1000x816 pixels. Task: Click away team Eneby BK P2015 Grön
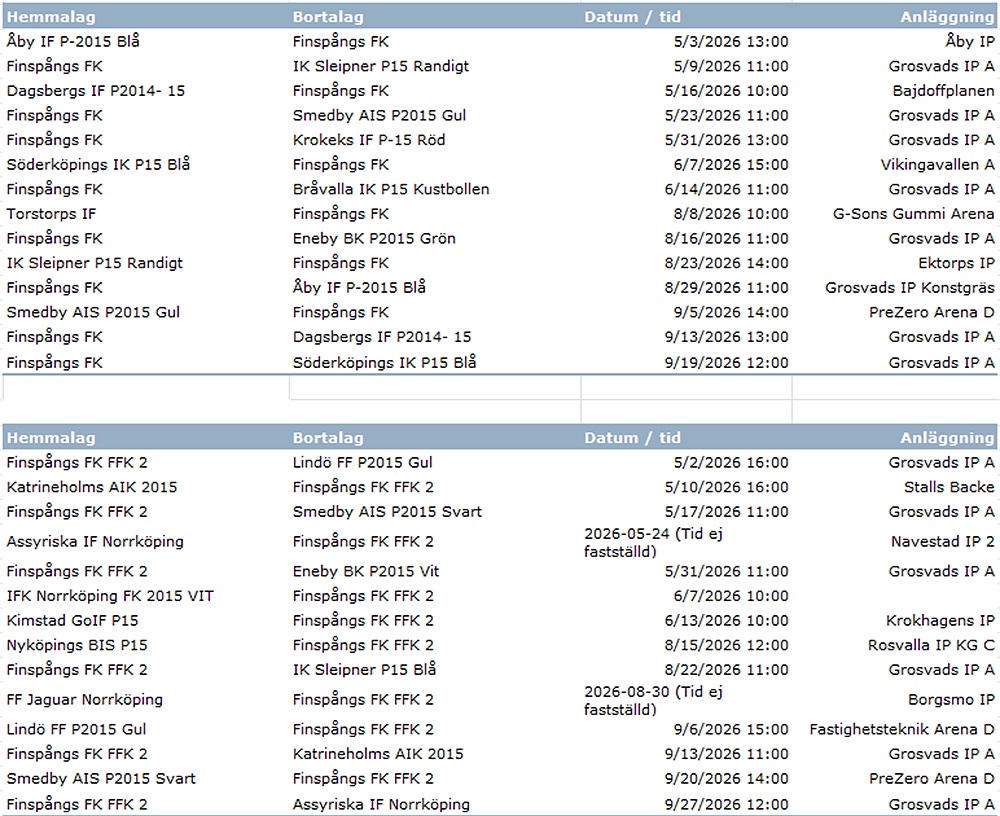click(x=374, y=239)
